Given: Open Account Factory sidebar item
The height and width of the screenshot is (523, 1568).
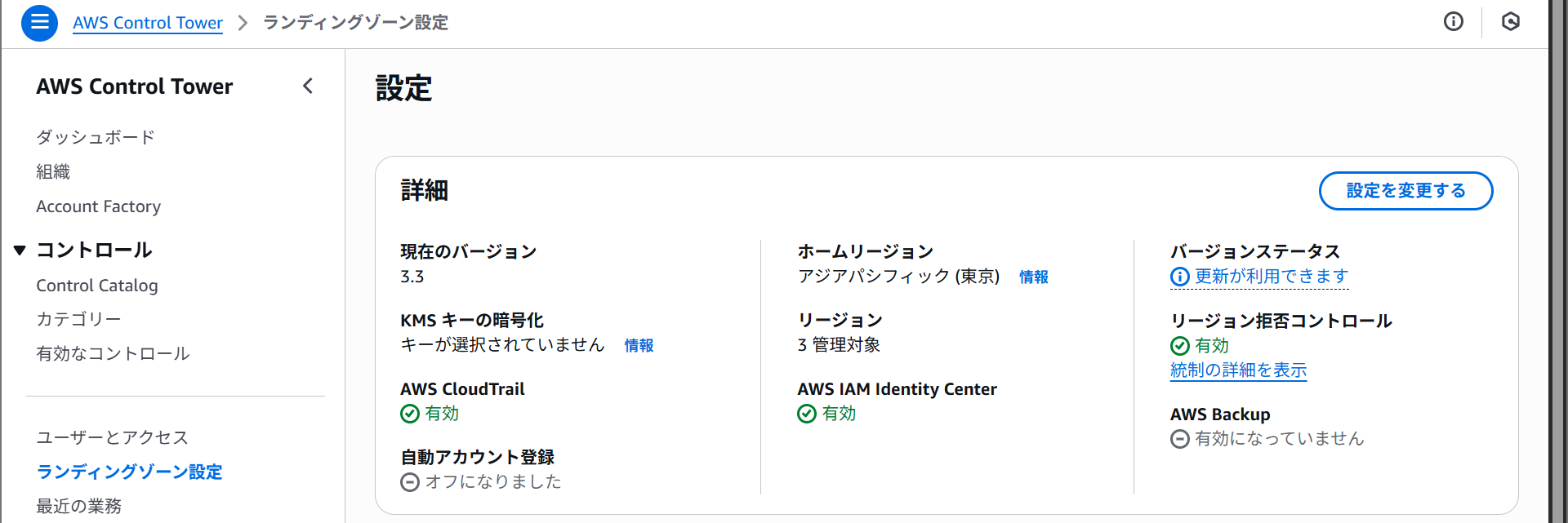Looking at the screenshot, I should (x=98, y=206).
